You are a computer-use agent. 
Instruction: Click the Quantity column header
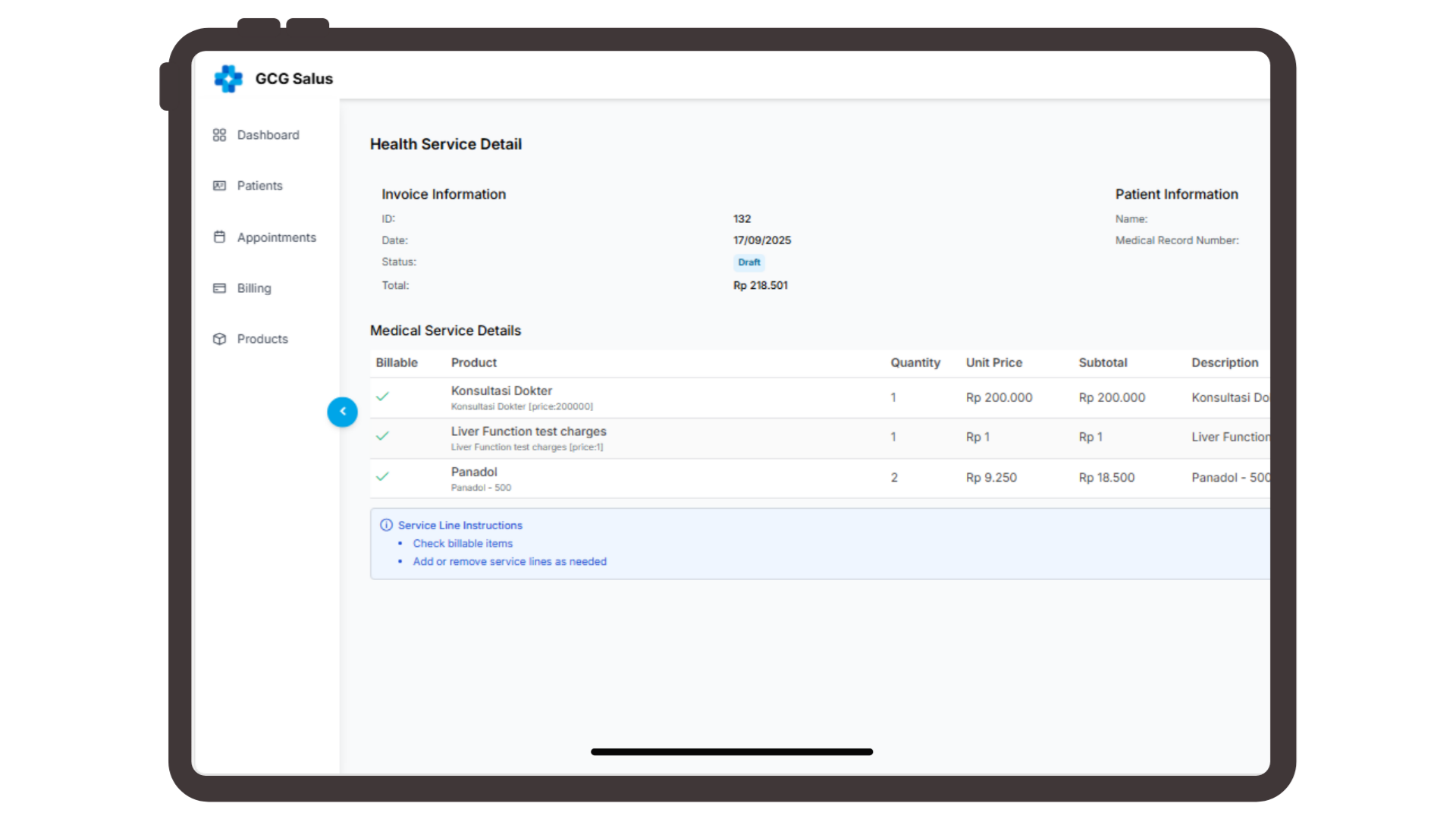coord(915,362)
